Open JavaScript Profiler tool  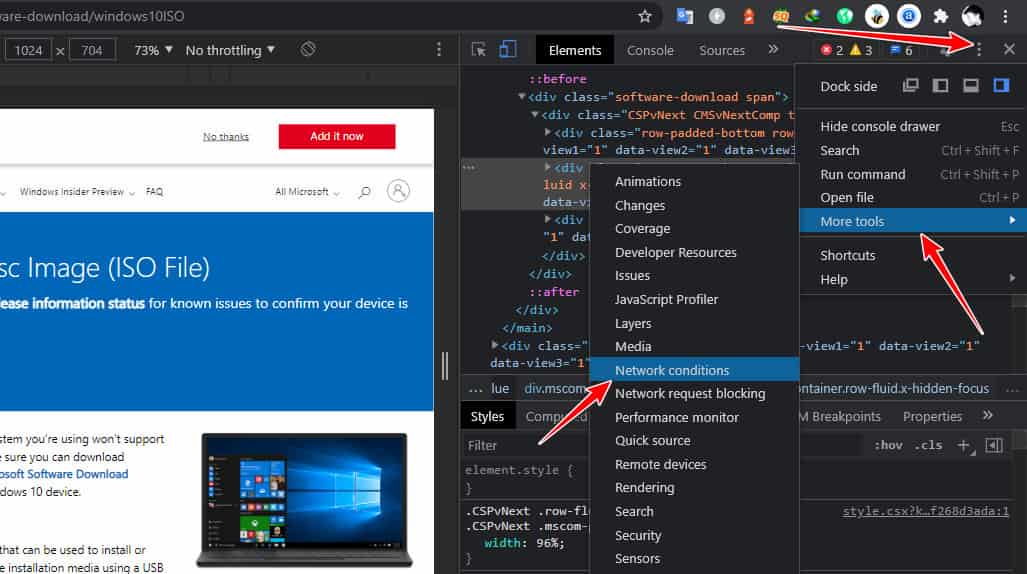(694, 299)
